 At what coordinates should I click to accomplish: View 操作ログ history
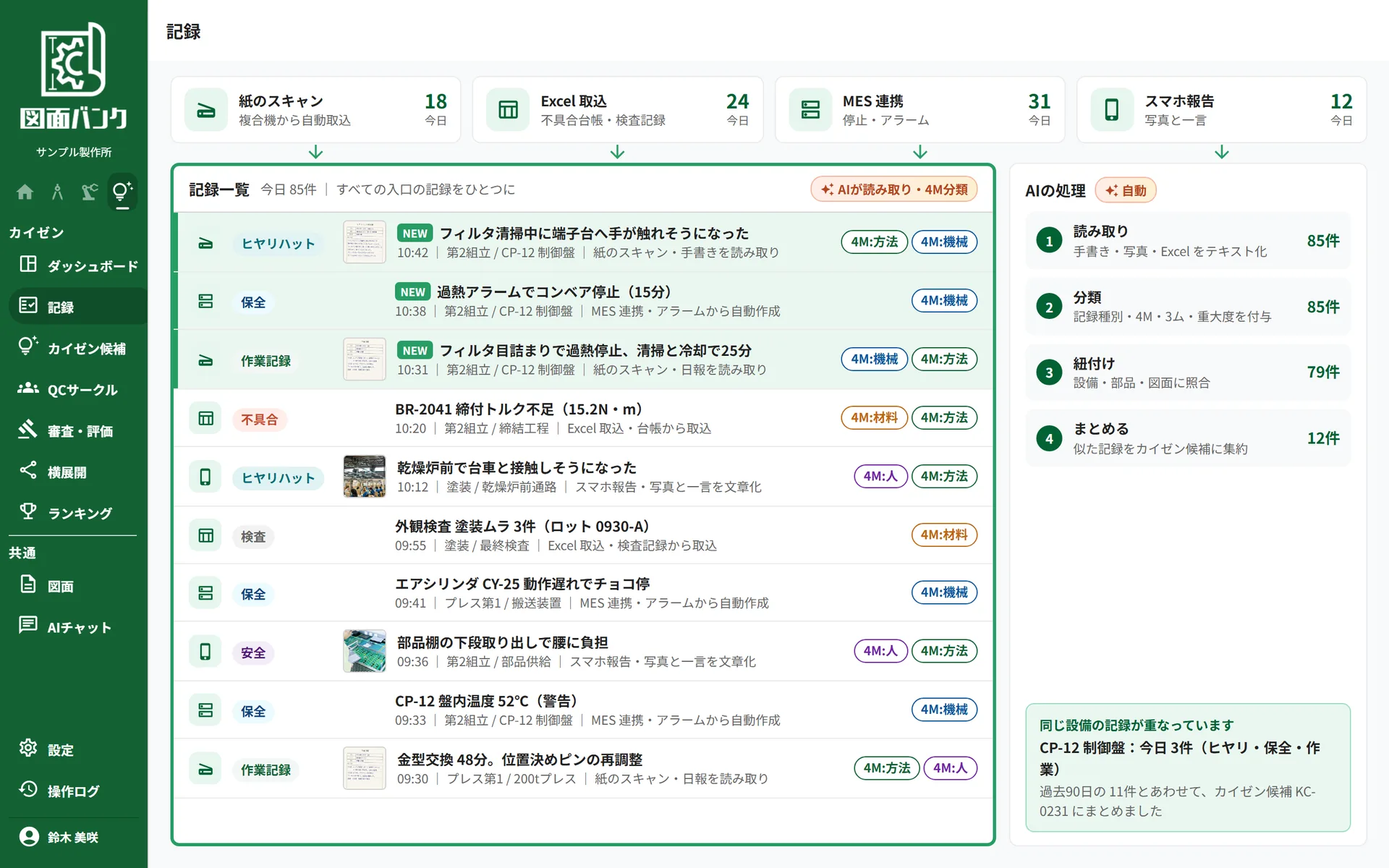[x=77, y=791]
